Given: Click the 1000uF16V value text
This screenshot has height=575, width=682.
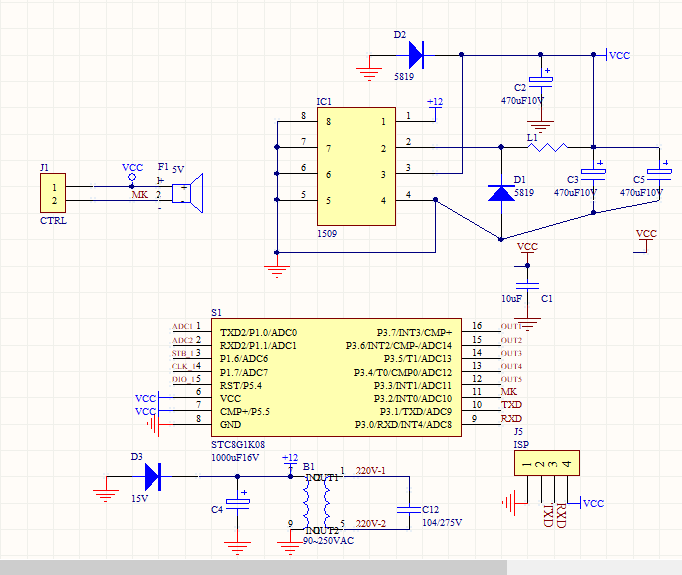Looking at the screenshot, I should click(x=235, y=458).
